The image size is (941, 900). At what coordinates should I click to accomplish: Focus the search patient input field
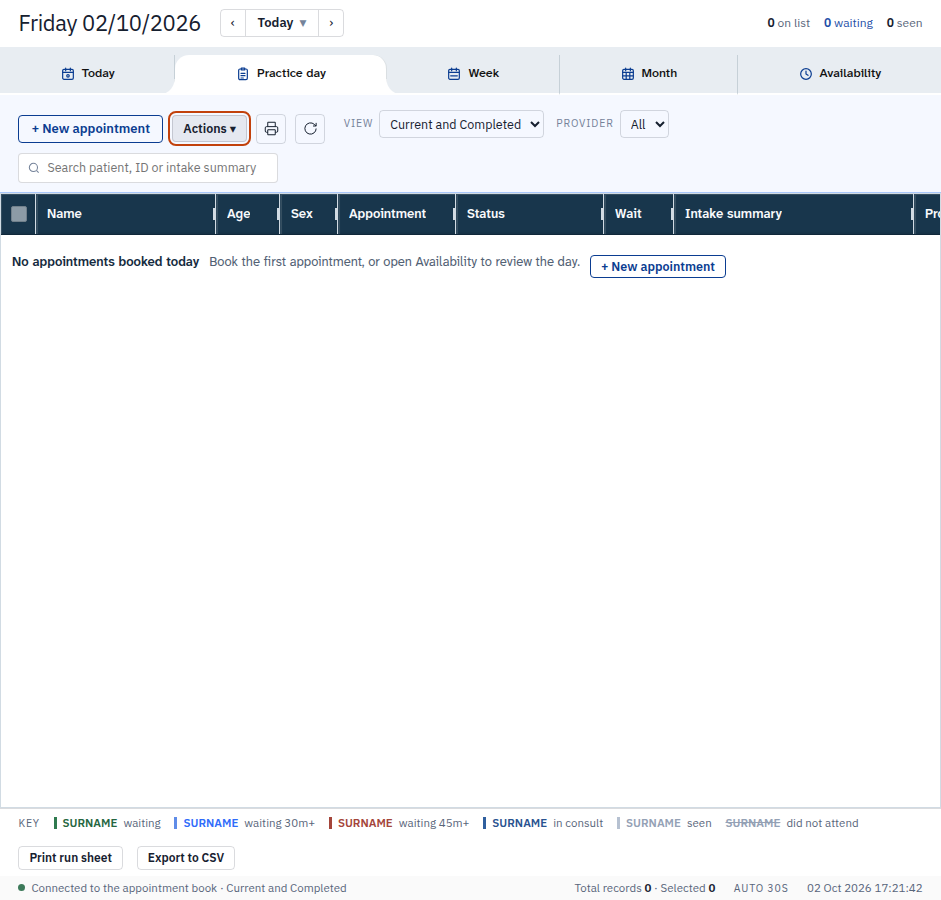coord(148,168)
